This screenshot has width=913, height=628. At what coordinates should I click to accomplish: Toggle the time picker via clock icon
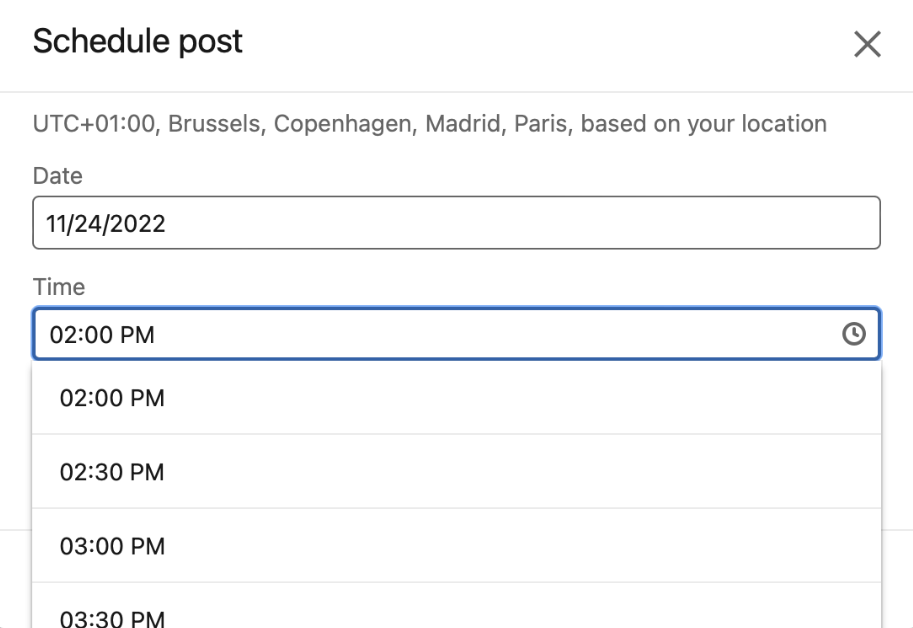(853, 334)
